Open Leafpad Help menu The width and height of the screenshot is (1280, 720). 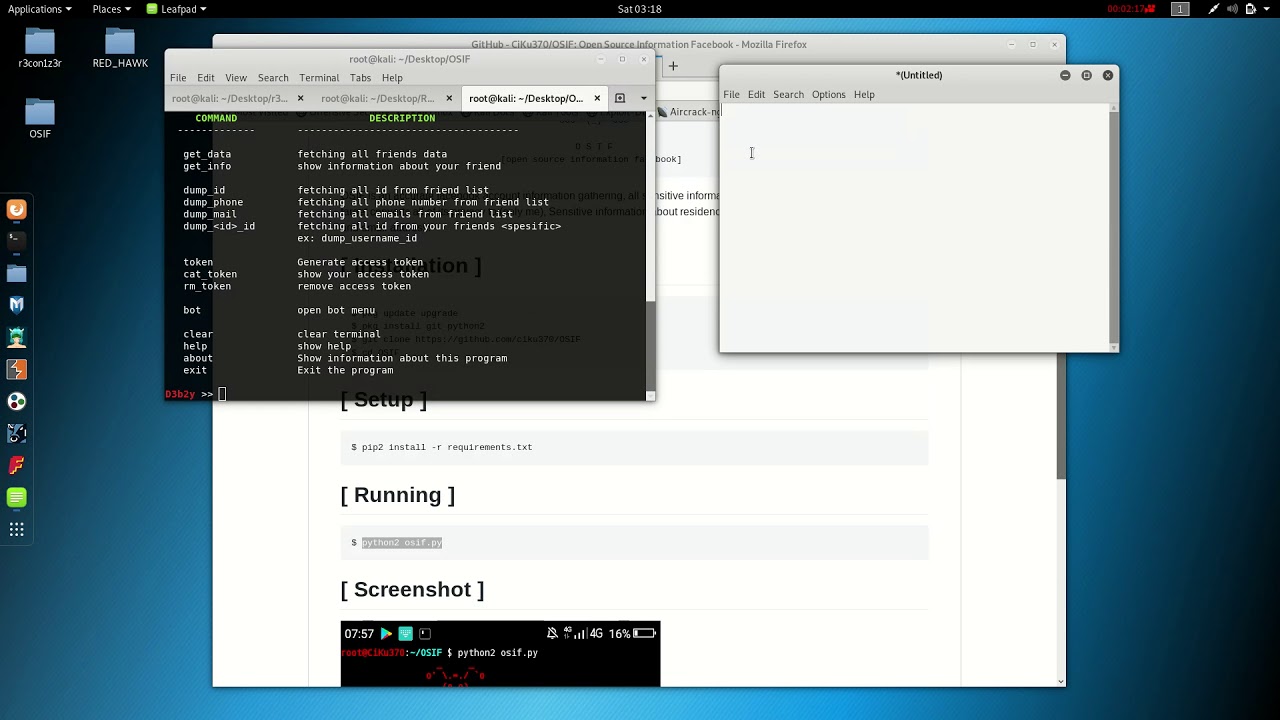(864, 95)
